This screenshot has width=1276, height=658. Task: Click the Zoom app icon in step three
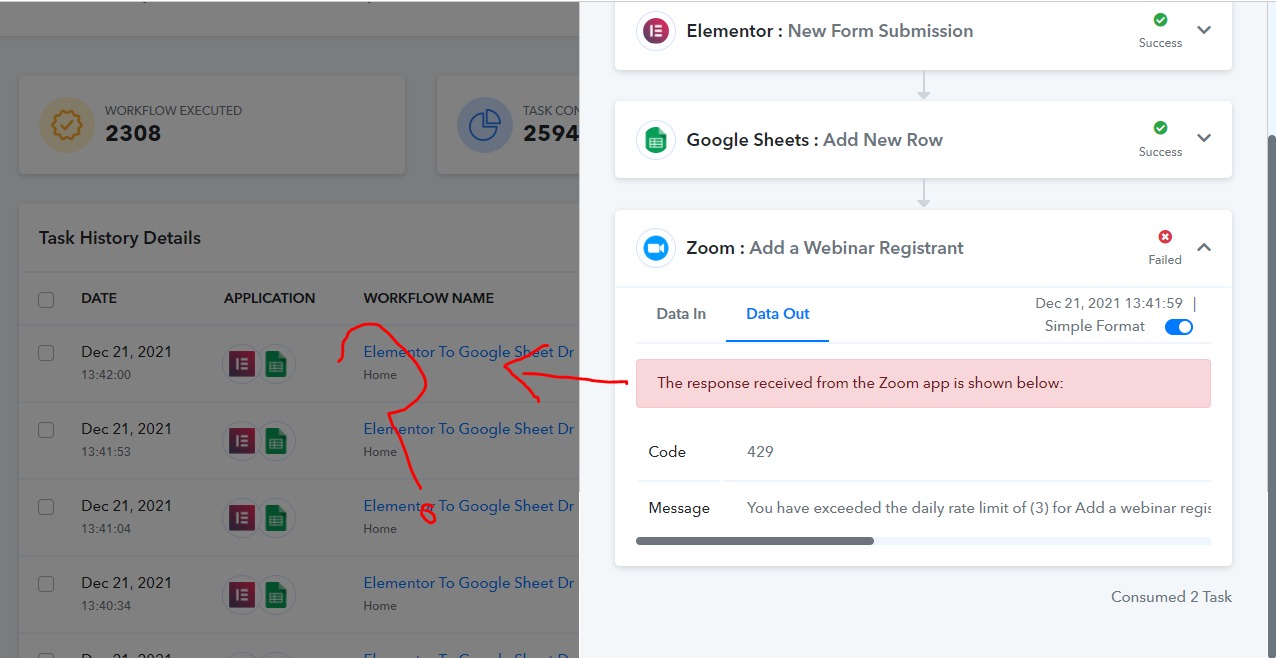[x=655, y=248]
